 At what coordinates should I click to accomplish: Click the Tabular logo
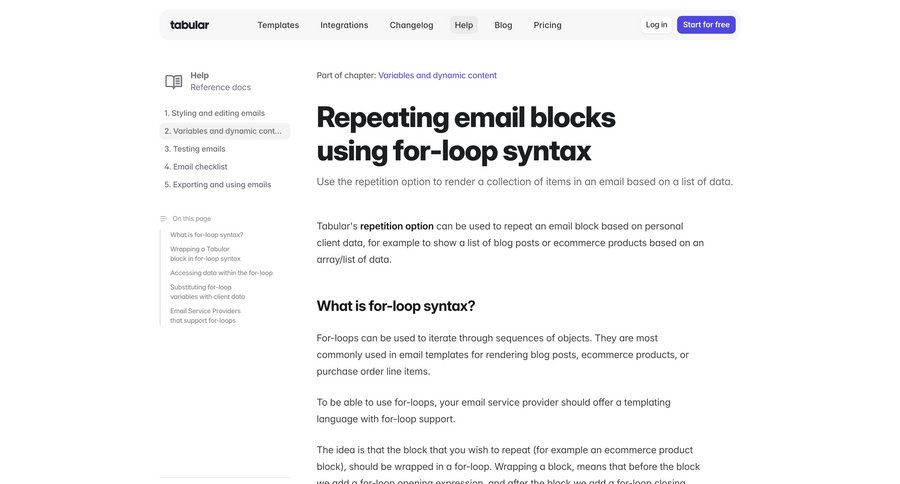(189, 25)
